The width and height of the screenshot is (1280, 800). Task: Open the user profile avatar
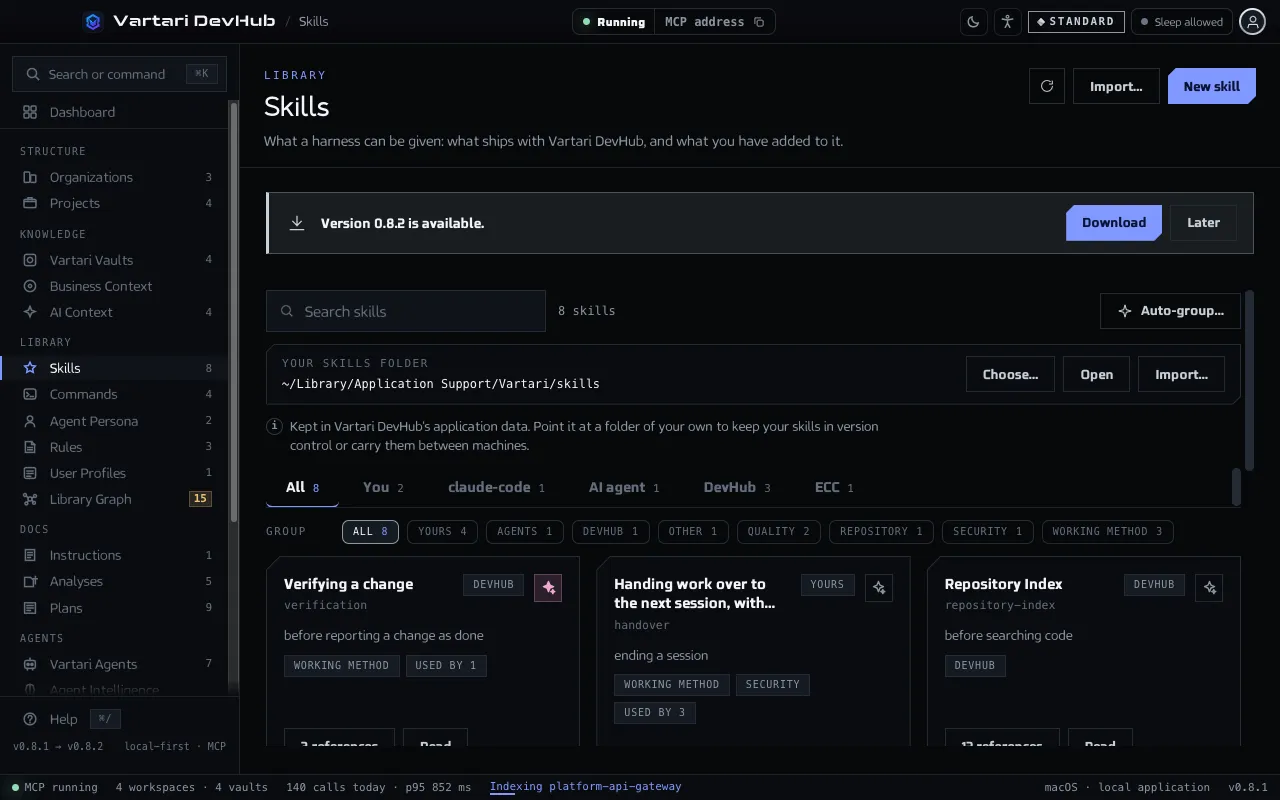click(1252, 22)
